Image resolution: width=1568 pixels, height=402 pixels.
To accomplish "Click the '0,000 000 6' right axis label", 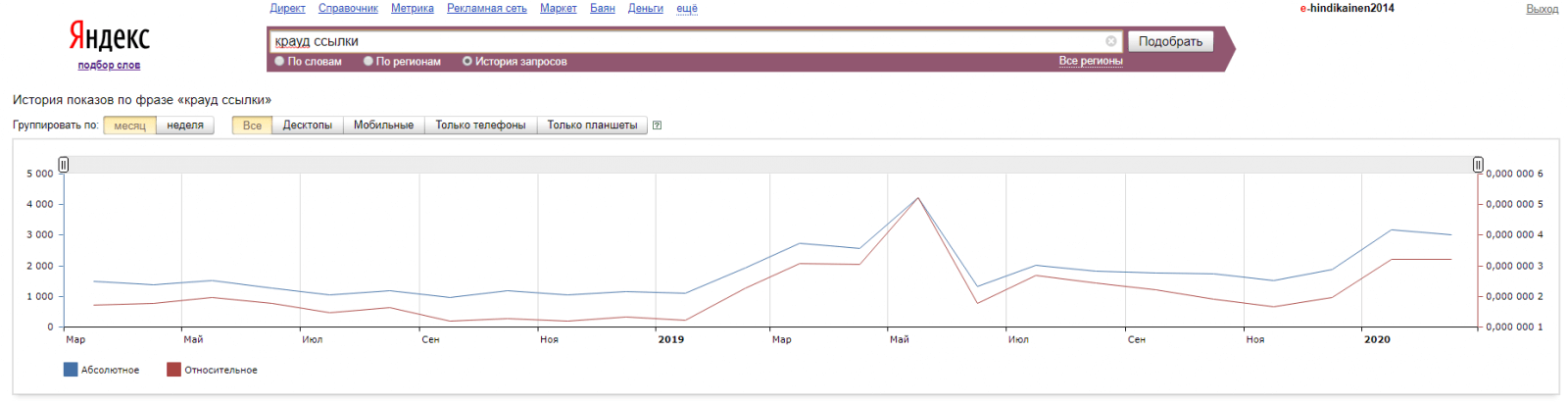I will point(1514,174).
